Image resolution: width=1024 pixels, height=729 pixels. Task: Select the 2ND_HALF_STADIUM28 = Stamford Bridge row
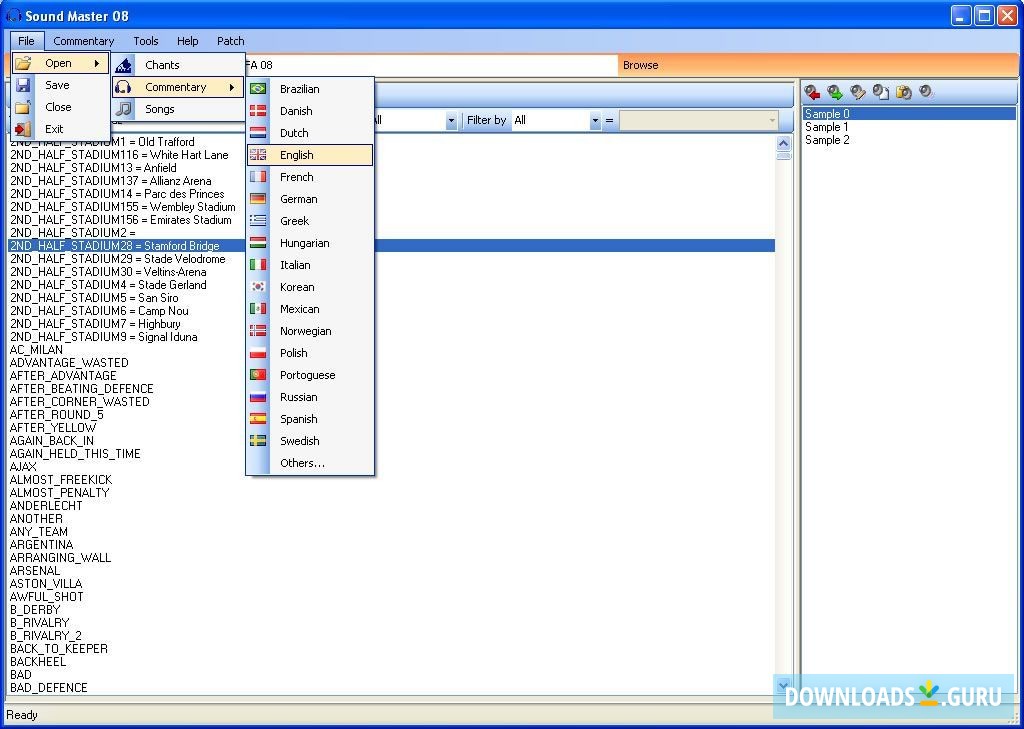point(391,246)
